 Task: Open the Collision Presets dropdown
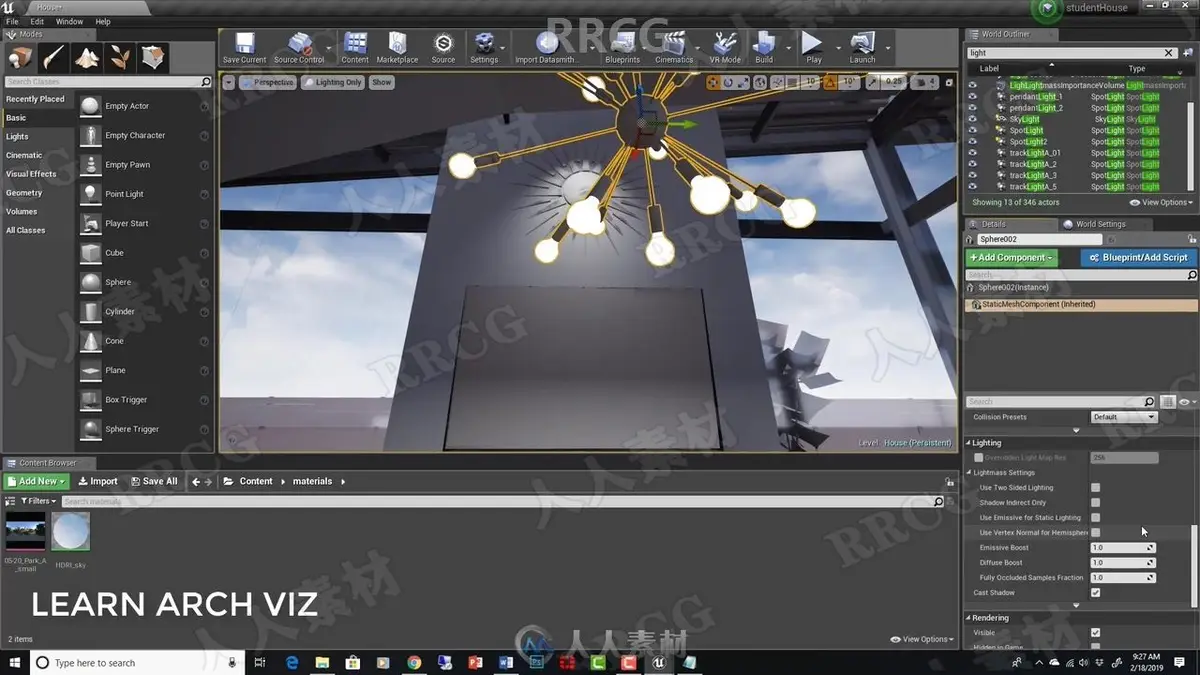[1123, 417]
